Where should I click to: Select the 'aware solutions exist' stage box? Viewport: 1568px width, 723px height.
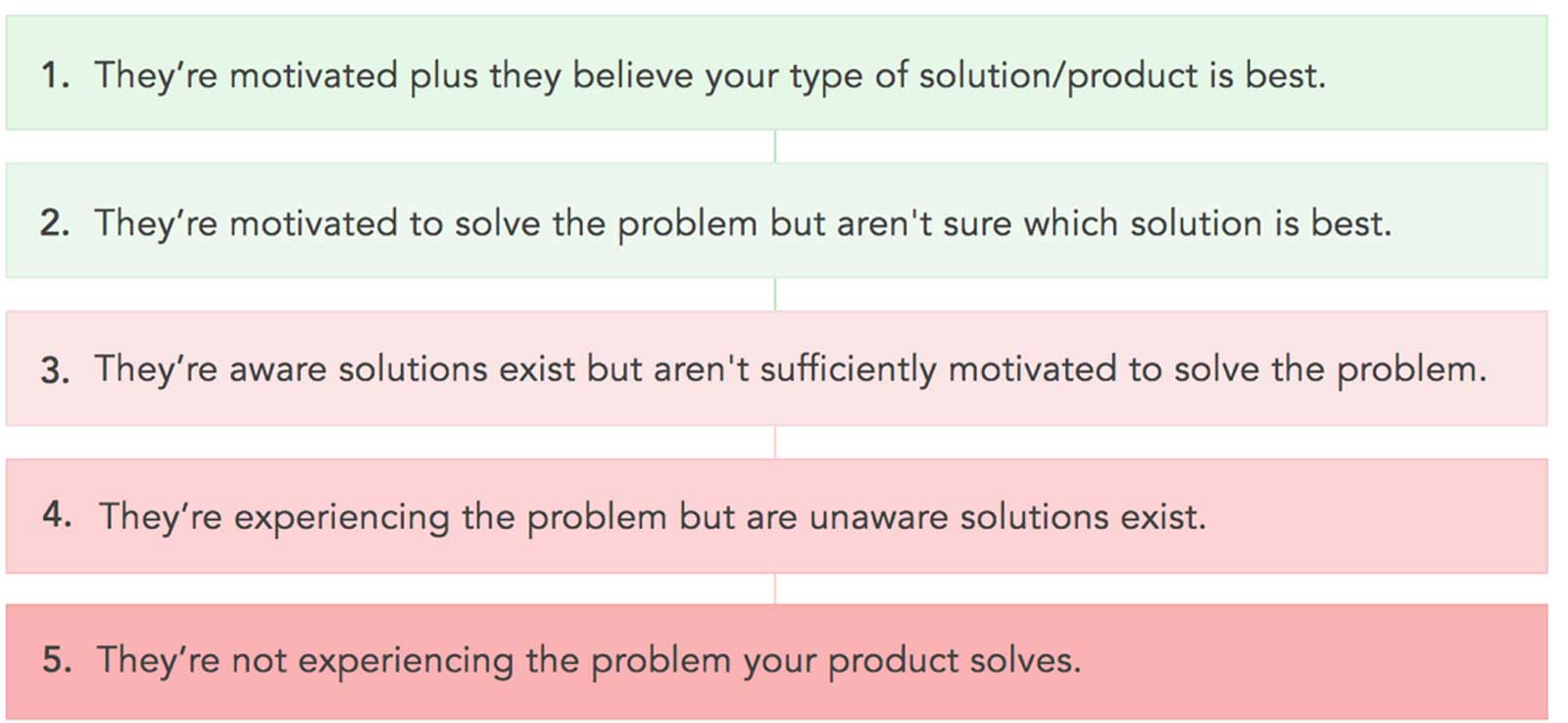tap(776, 368)
